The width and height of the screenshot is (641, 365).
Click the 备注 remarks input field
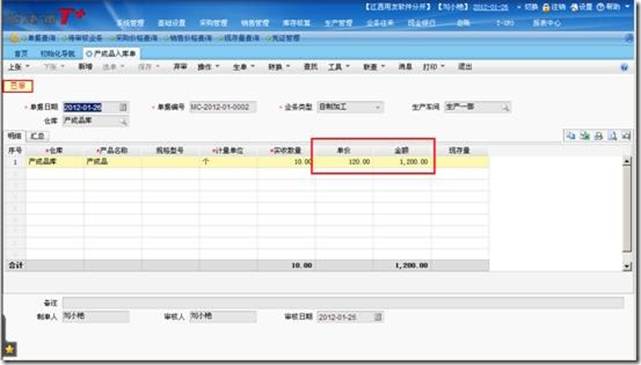click(343, 303)
